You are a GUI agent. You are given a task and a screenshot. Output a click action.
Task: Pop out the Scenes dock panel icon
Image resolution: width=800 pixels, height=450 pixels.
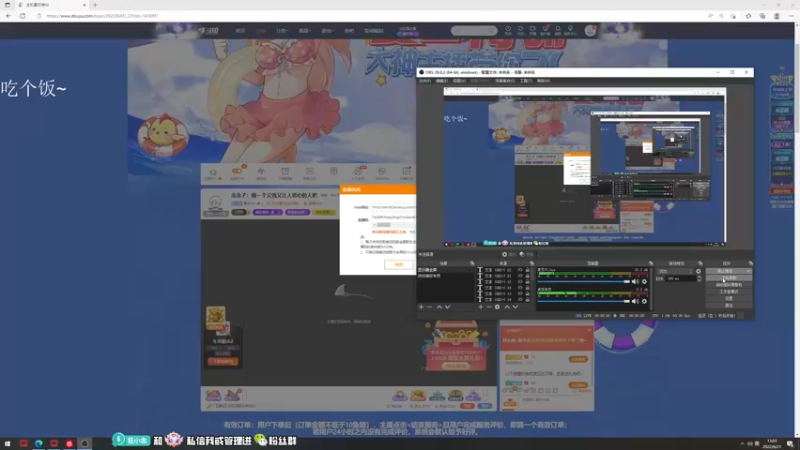click(x=472, y=263)
